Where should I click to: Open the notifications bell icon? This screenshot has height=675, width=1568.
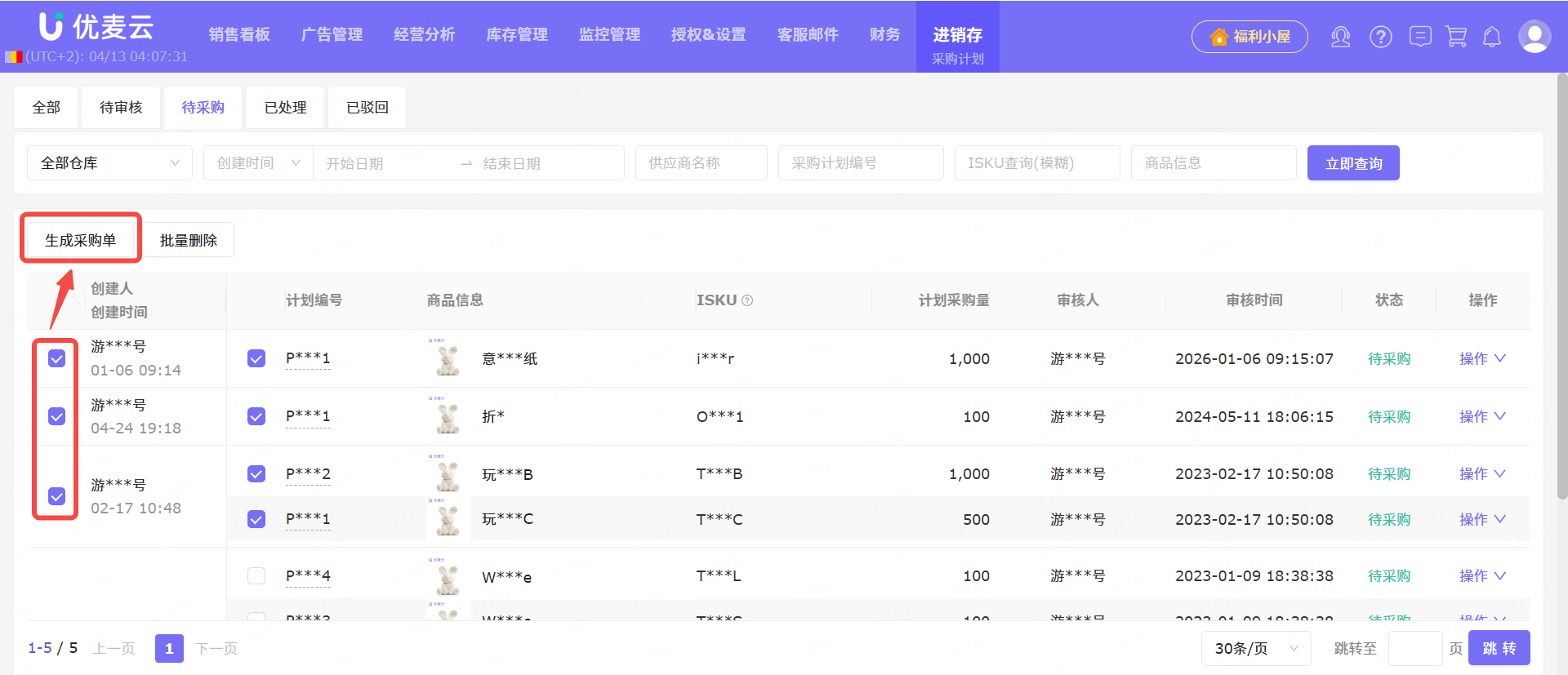[x=1492, y=37]
